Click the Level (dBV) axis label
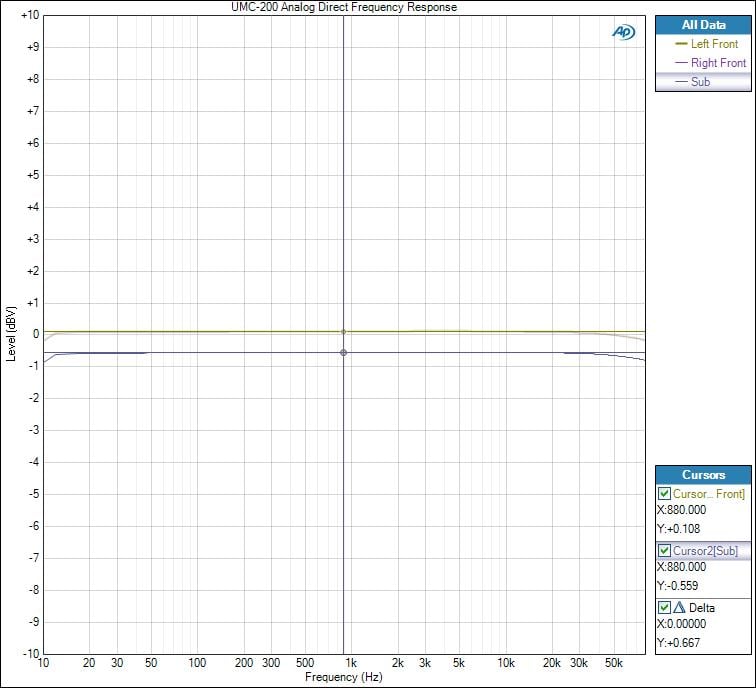This screenshot has width=756, height=688. (10, 335)
